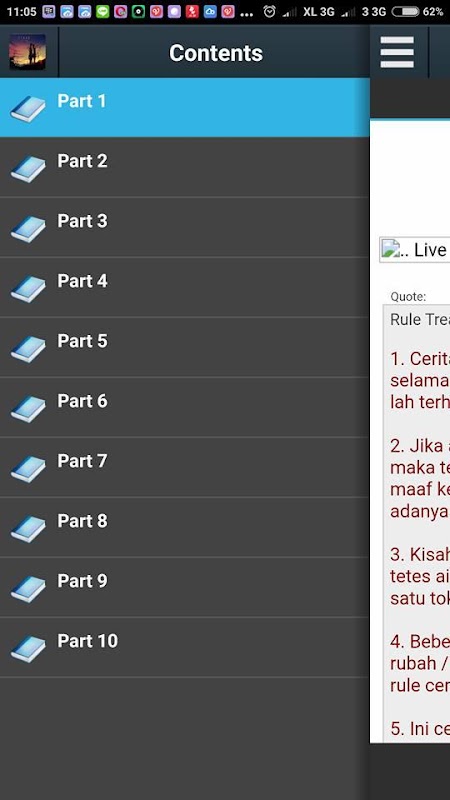Click the book icon beside Part 4

28,288
